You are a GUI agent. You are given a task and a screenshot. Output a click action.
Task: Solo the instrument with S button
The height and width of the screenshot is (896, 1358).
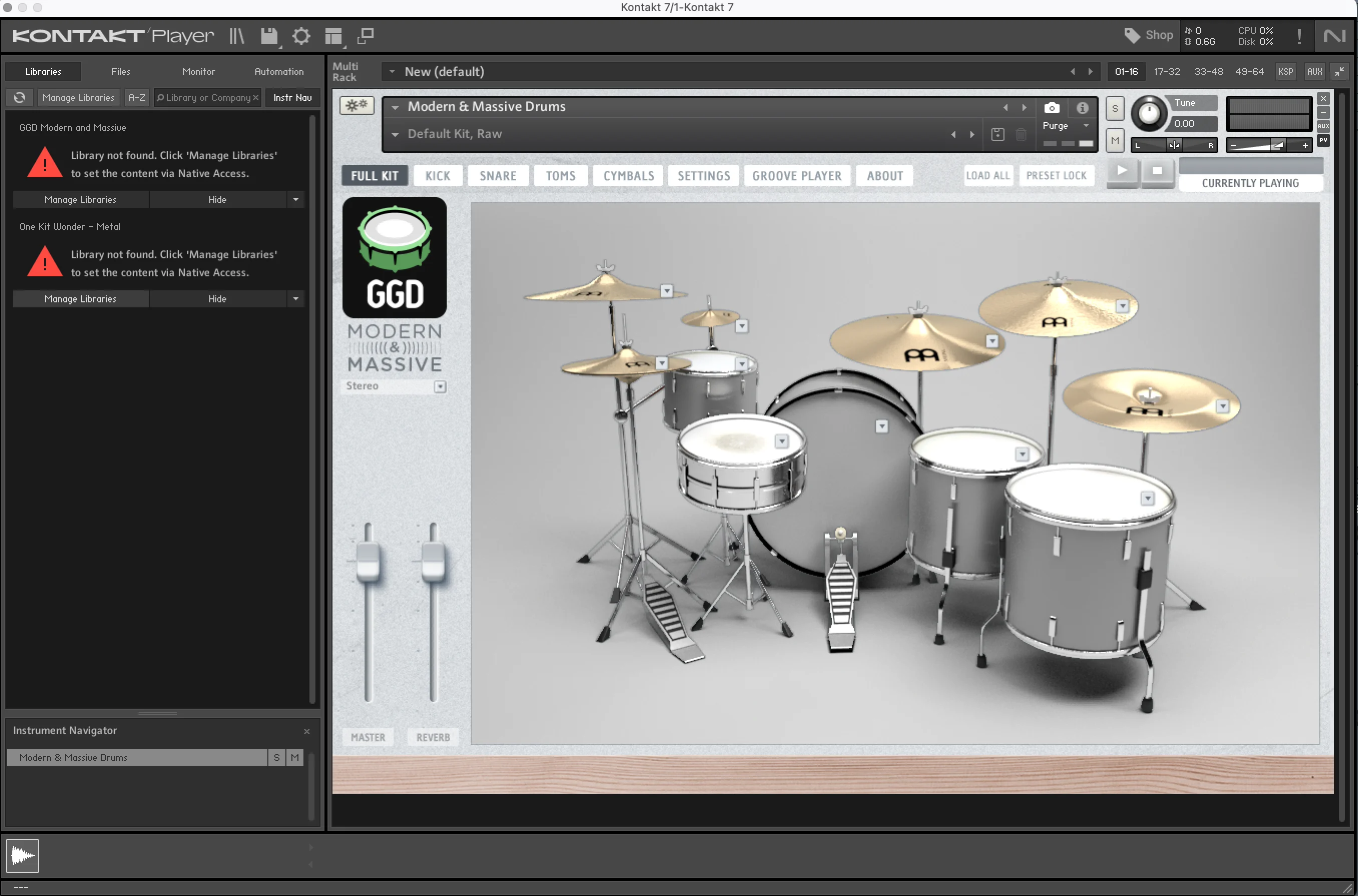coord(1115,109)
